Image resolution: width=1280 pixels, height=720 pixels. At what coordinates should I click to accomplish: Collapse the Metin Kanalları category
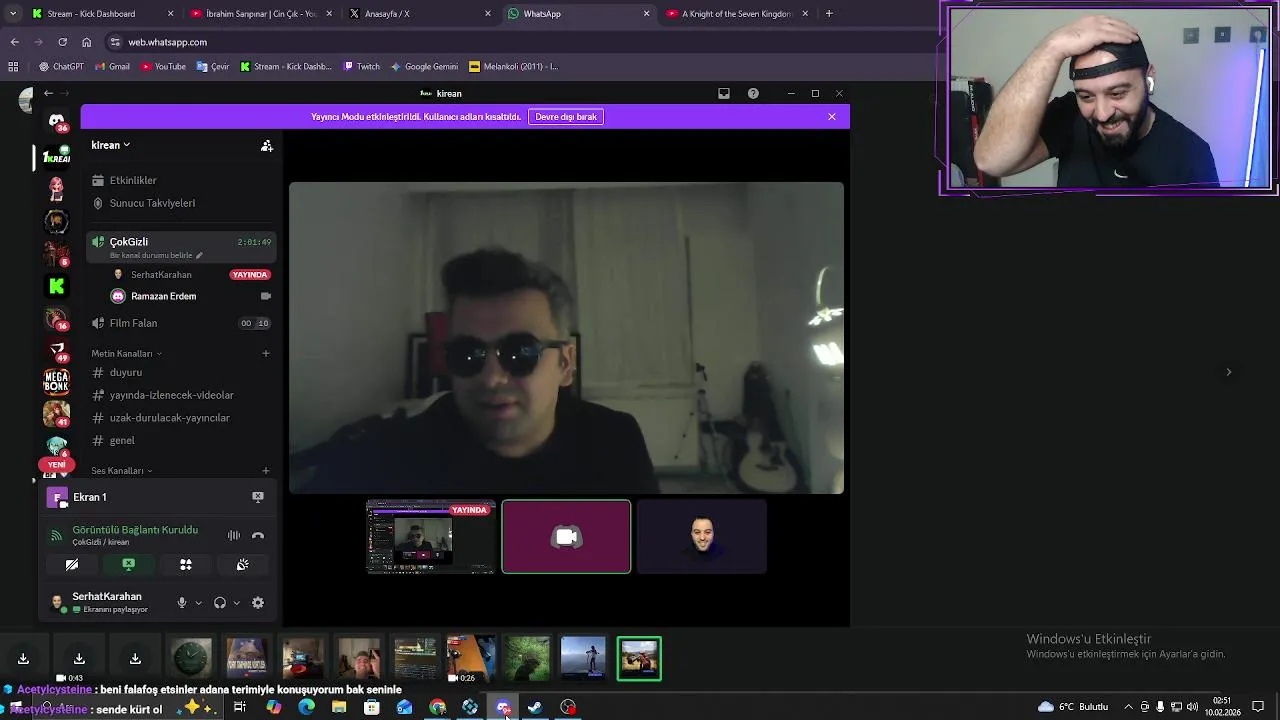[x=126, y=354]
